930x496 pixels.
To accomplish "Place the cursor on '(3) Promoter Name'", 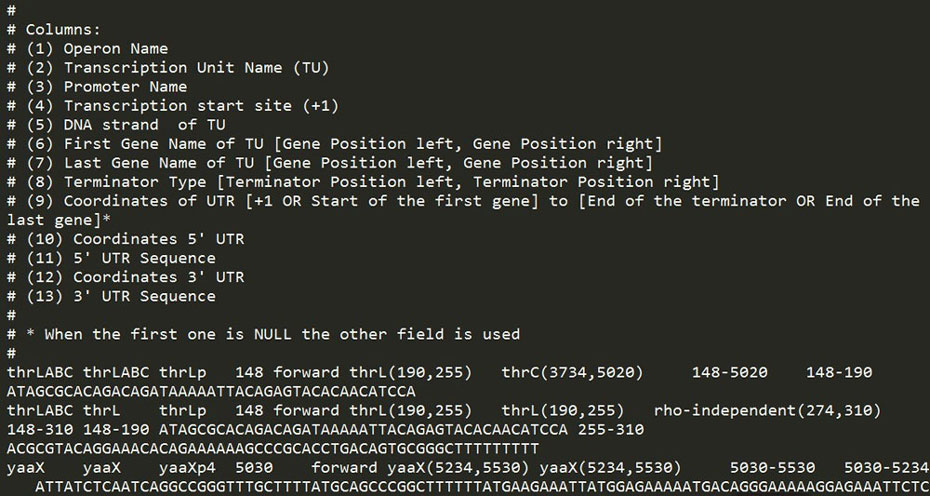I will tap(97, 87).
